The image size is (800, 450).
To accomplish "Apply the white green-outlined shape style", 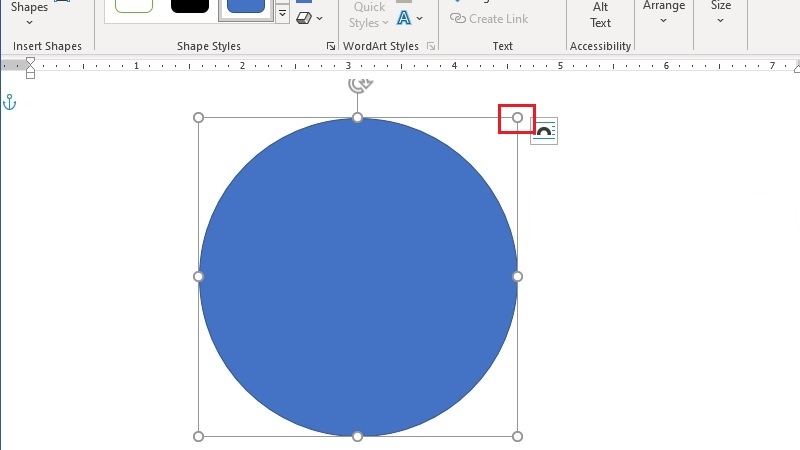I will [134, 6].
